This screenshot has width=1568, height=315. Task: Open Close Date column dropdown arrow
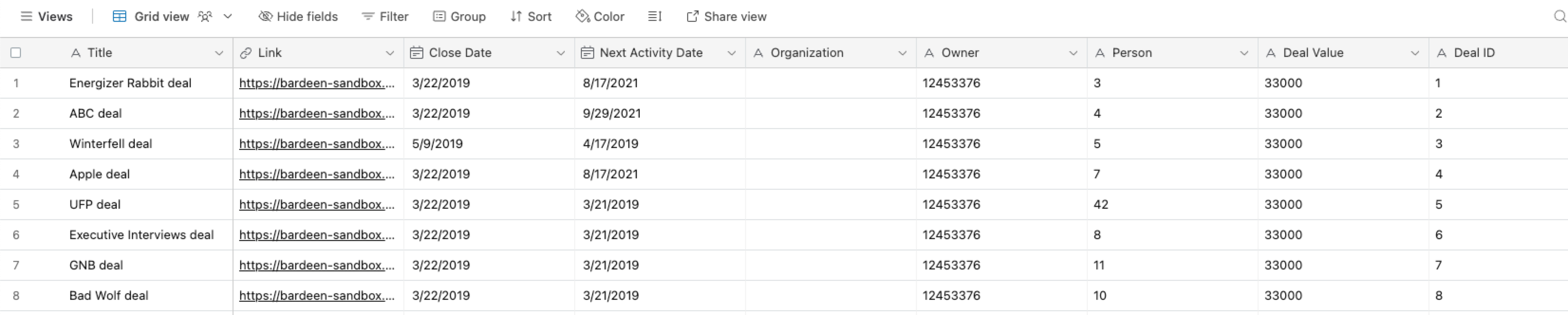(561, 53)
